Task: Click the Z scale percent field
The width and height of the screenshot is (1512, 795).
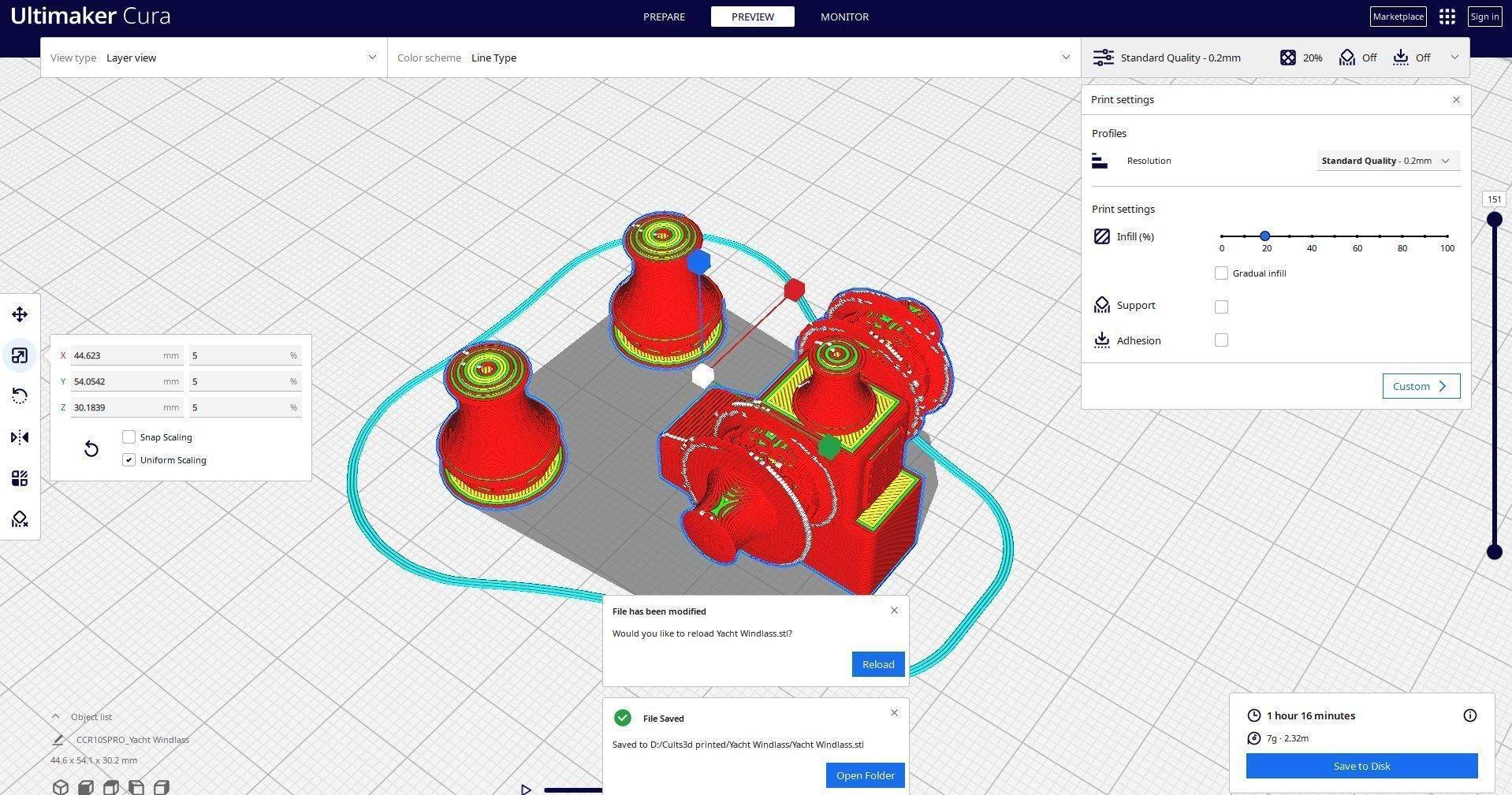Action: pyautogui.click(x=244, y=407)
